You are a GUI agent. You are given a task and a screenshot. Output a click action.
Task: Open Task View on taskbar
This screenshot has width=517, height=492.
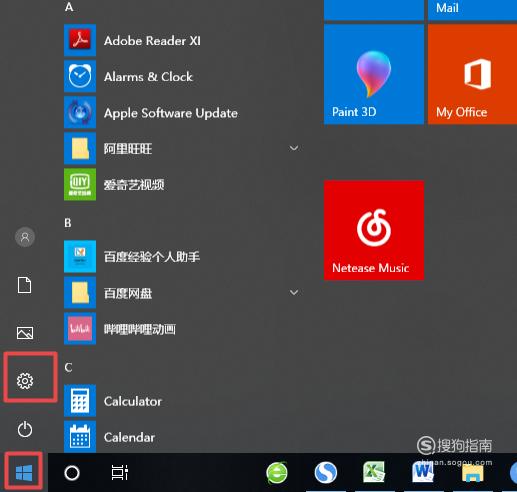(x=120, y=472)
